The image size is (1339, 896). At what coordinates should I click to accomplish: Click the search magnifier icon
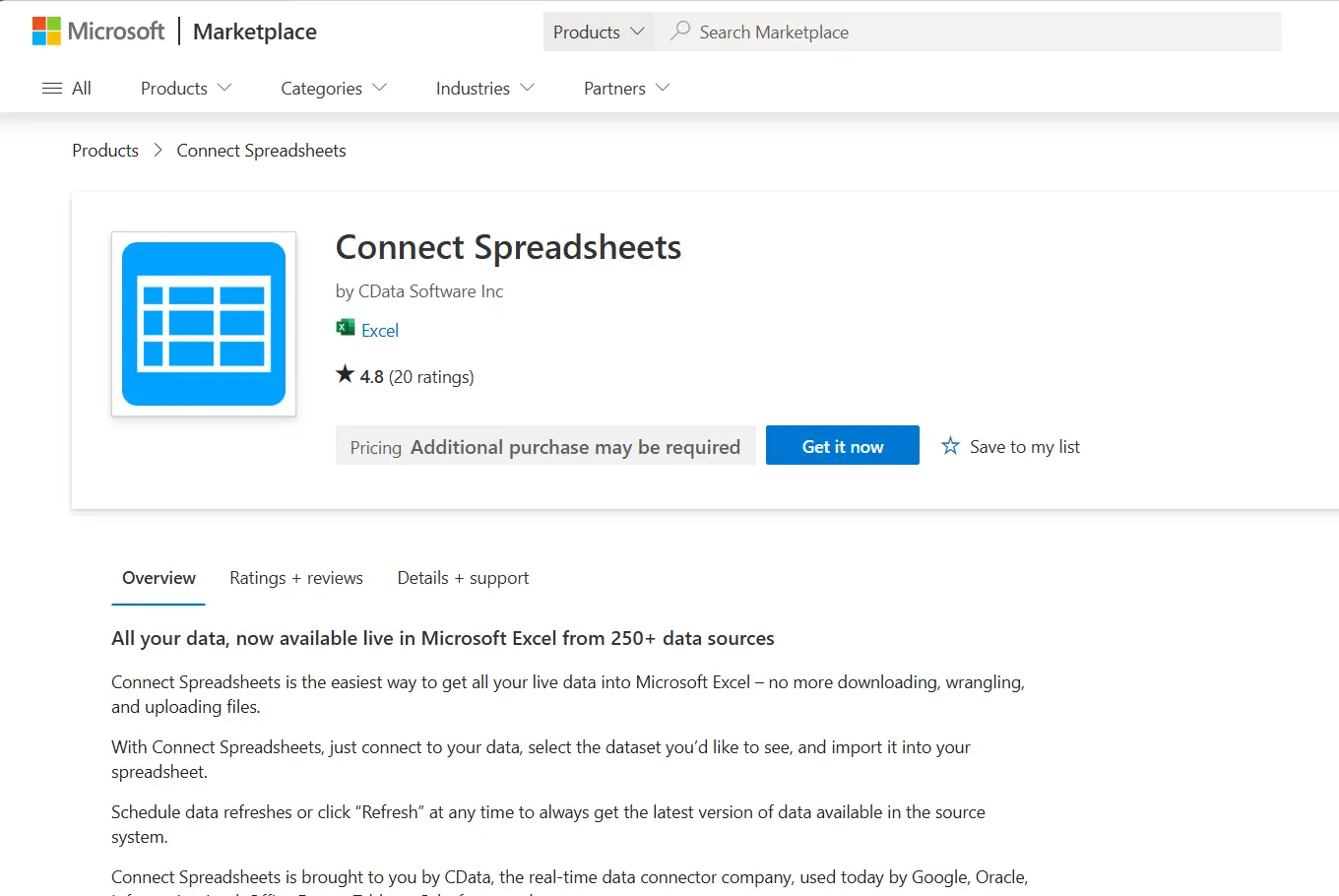pos(679,32)
